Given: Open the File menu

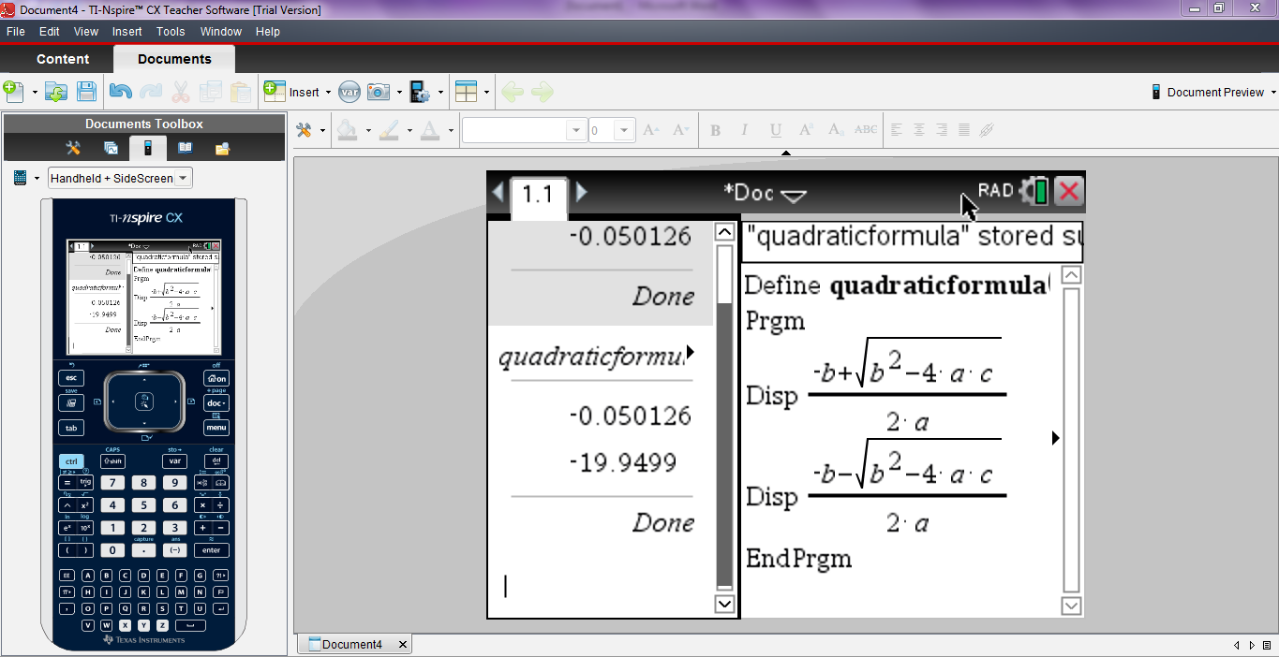Looking at the screenshot, I should [x=16, y=32].
